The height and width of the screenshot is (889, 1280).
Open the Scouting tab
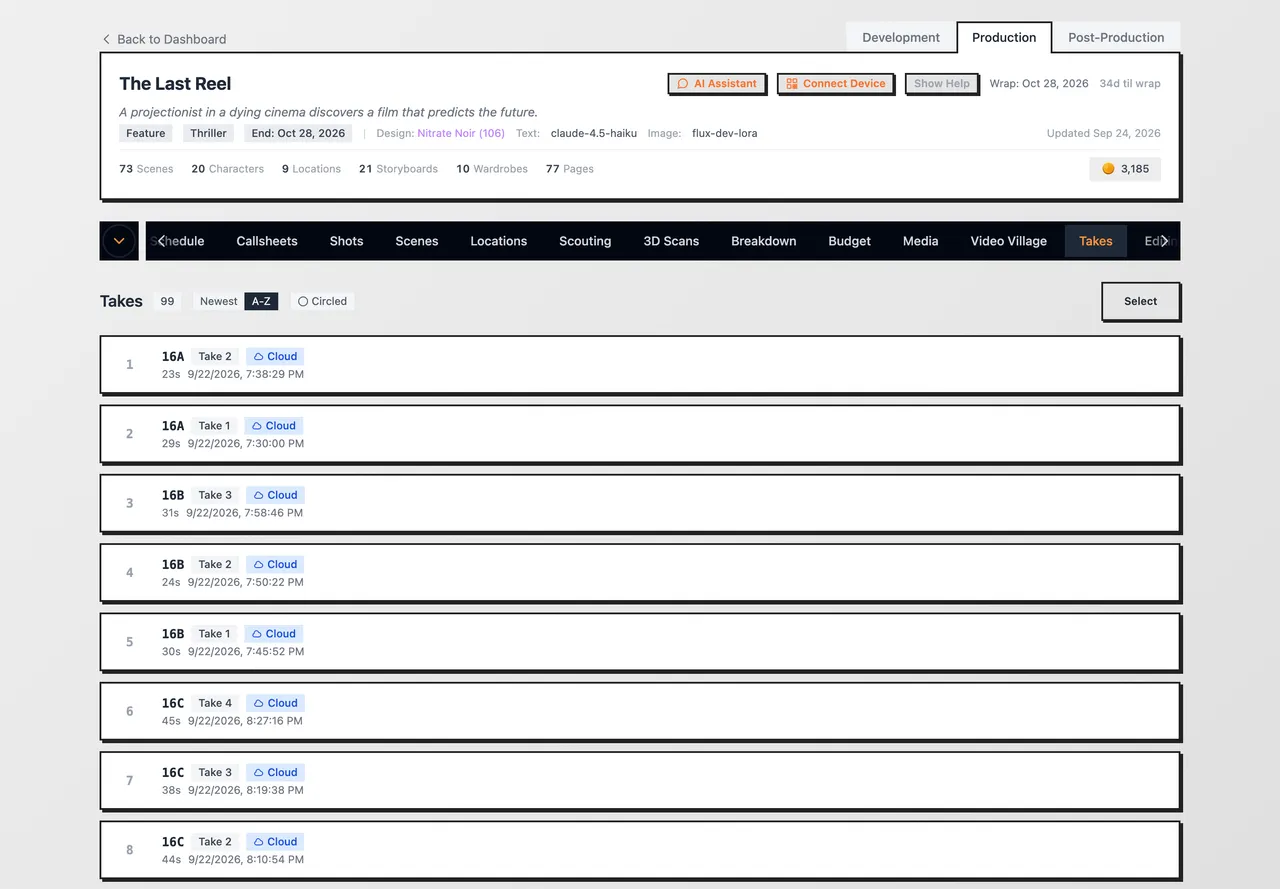tap(585, 241)
